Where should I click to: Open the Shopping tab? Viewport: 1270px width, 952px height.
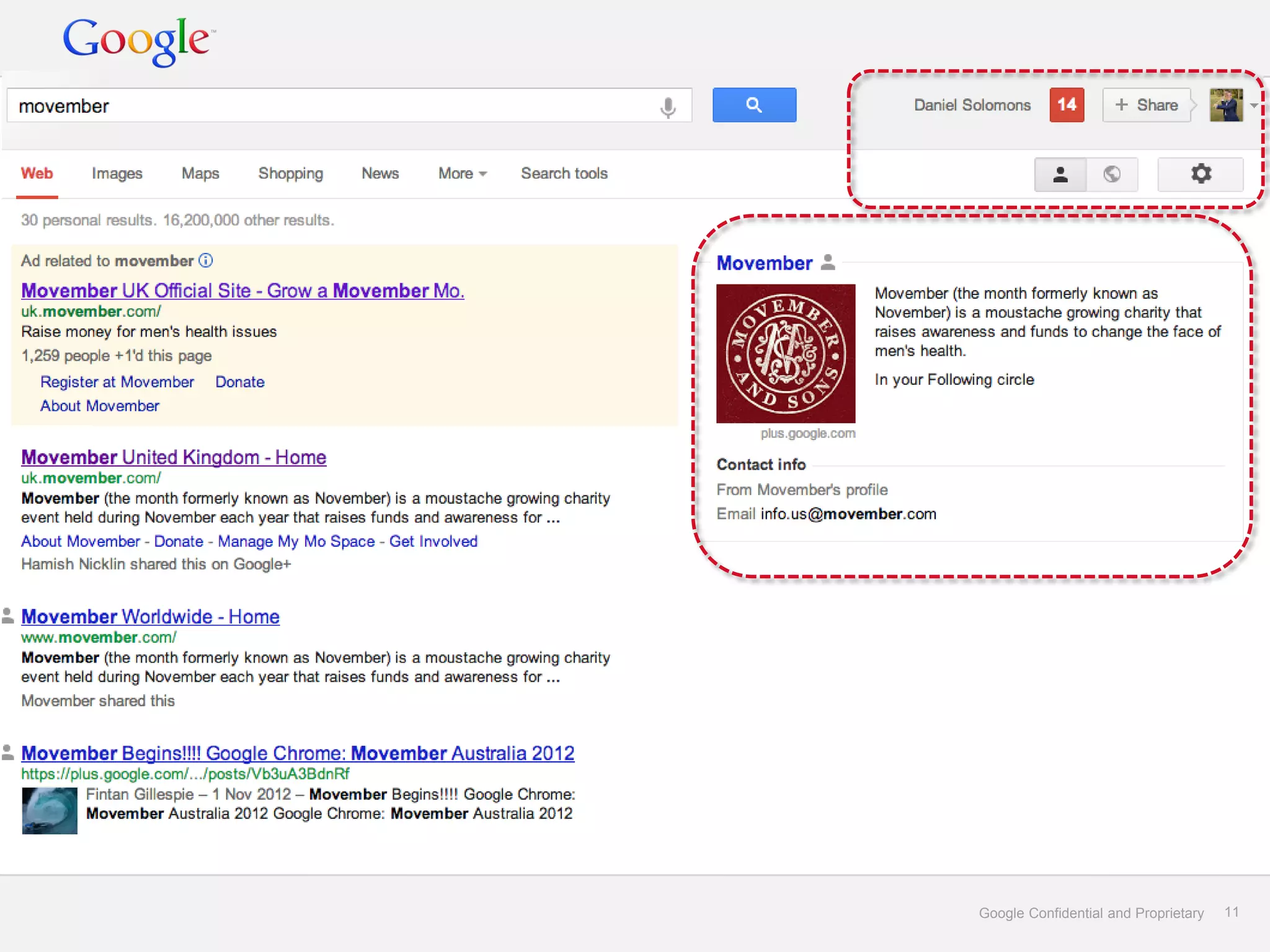coord(291,174)
